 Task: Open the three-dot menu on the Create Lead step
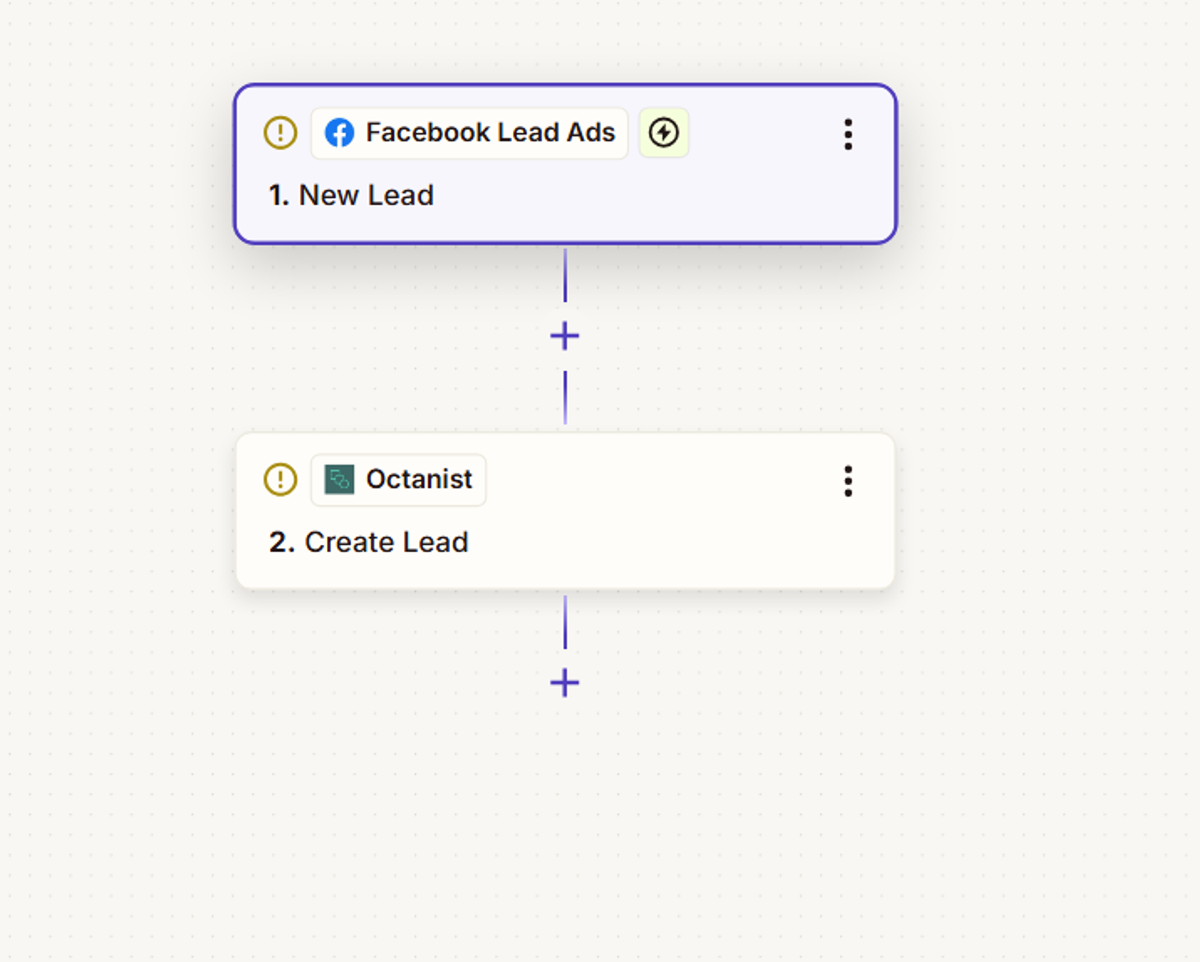(x=848, y=481)
